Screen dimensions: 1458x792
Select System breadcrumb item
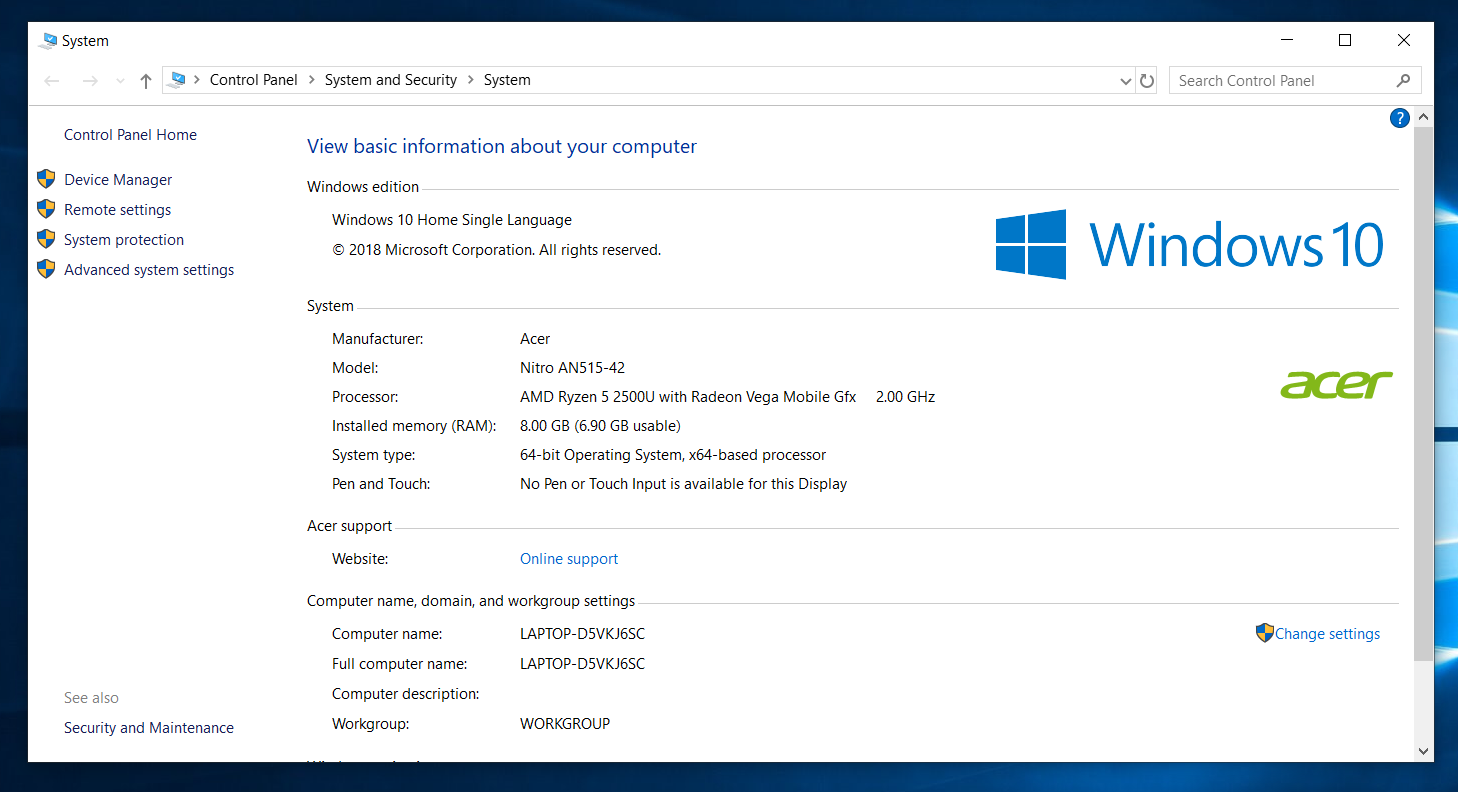point(507,80)
